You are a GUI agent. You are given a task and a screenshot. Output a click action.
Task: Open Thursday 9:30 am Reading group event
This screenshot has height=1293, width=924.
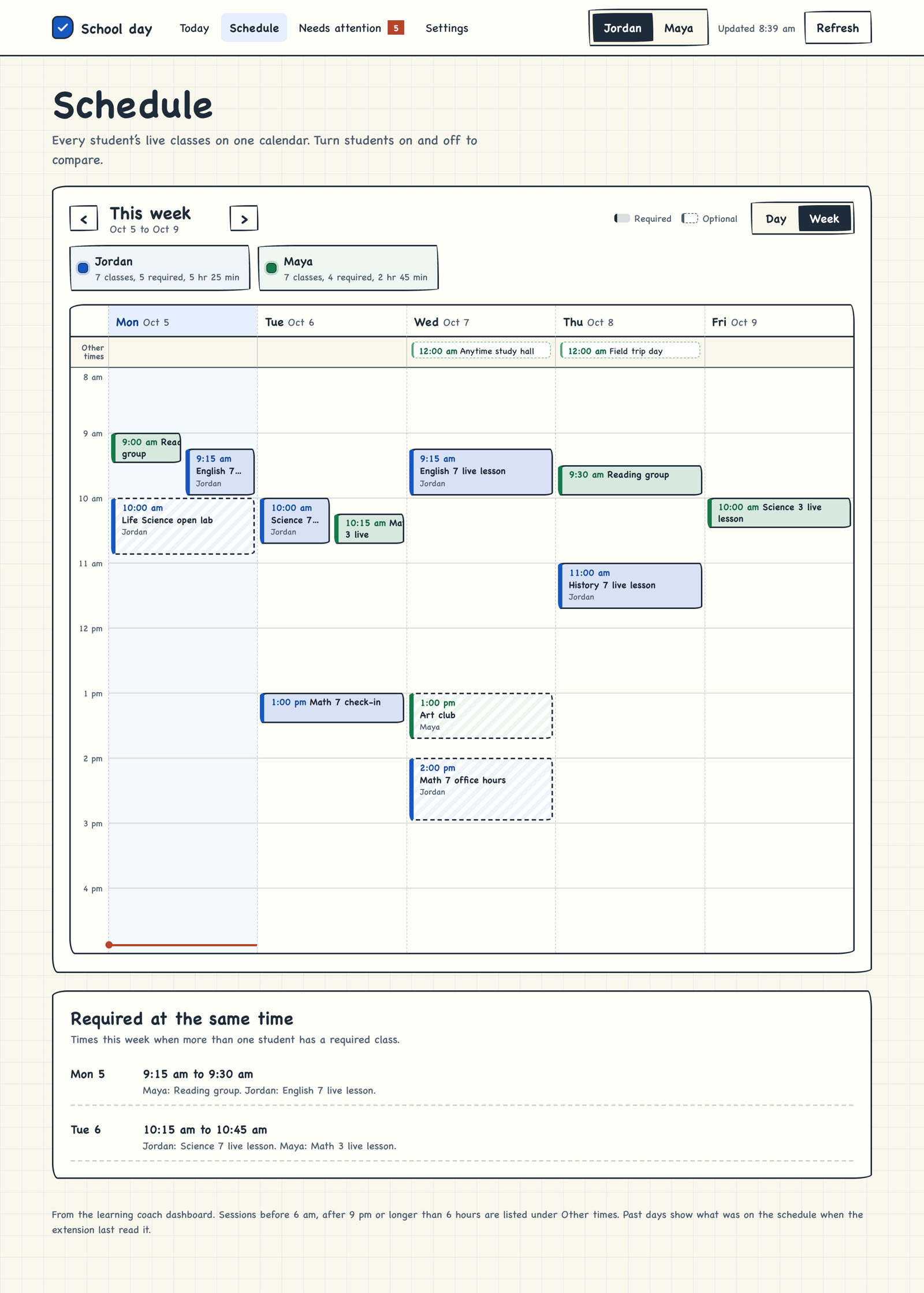(630, 480)
